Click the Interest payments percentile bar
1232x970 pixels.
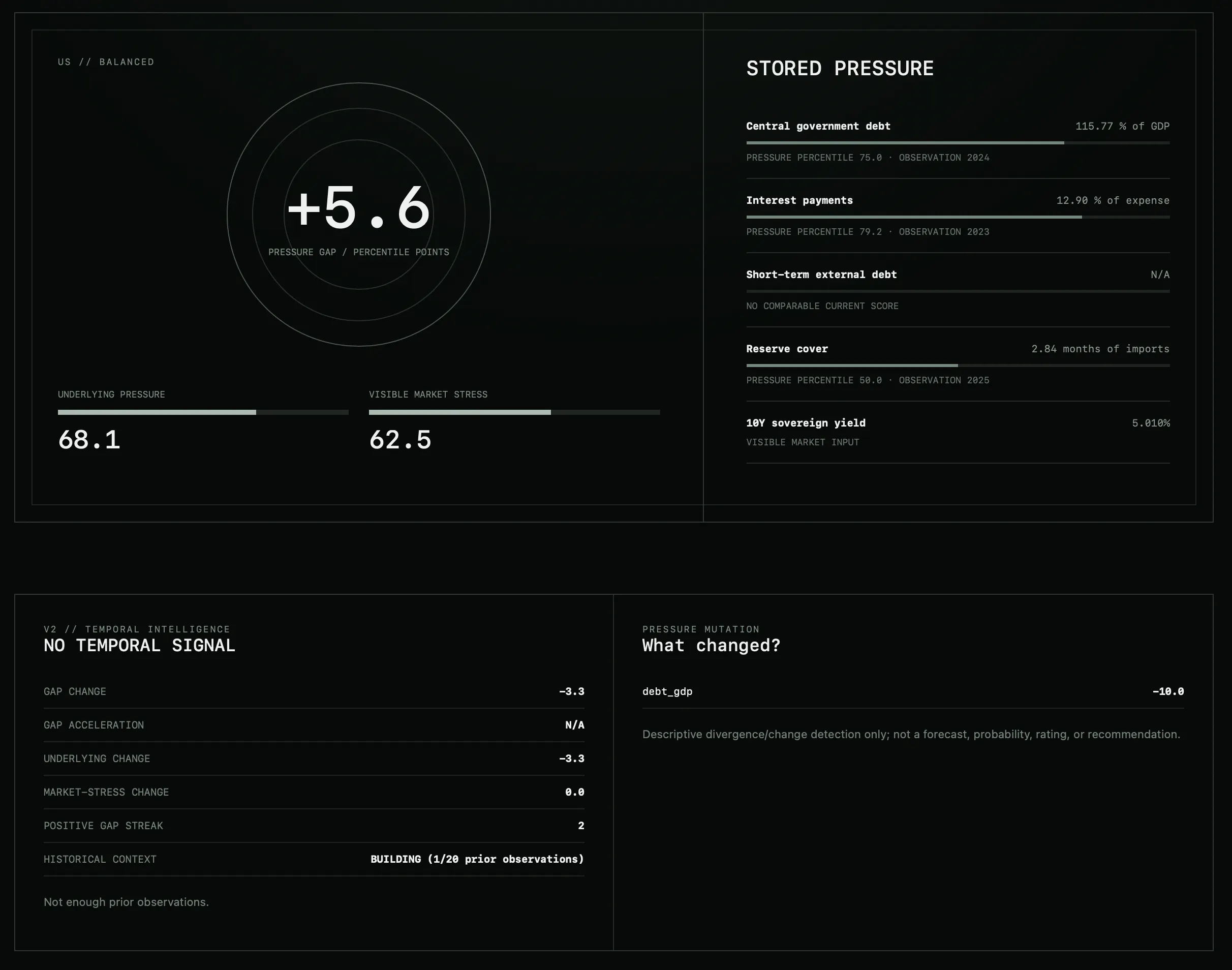coord(958,217)
